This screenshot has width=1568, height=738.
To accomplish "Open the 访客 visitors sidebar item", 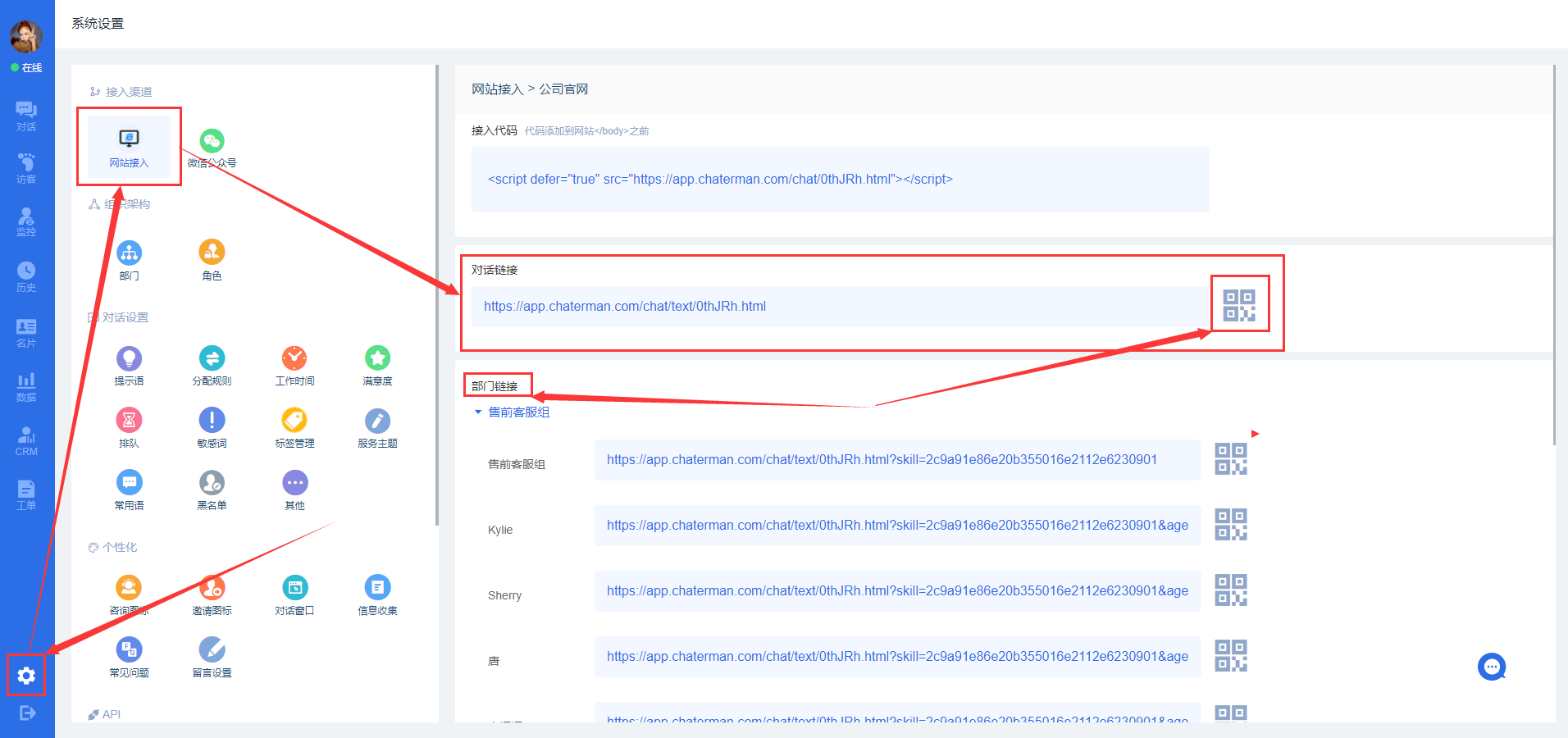I will click(x=26, y=168).
